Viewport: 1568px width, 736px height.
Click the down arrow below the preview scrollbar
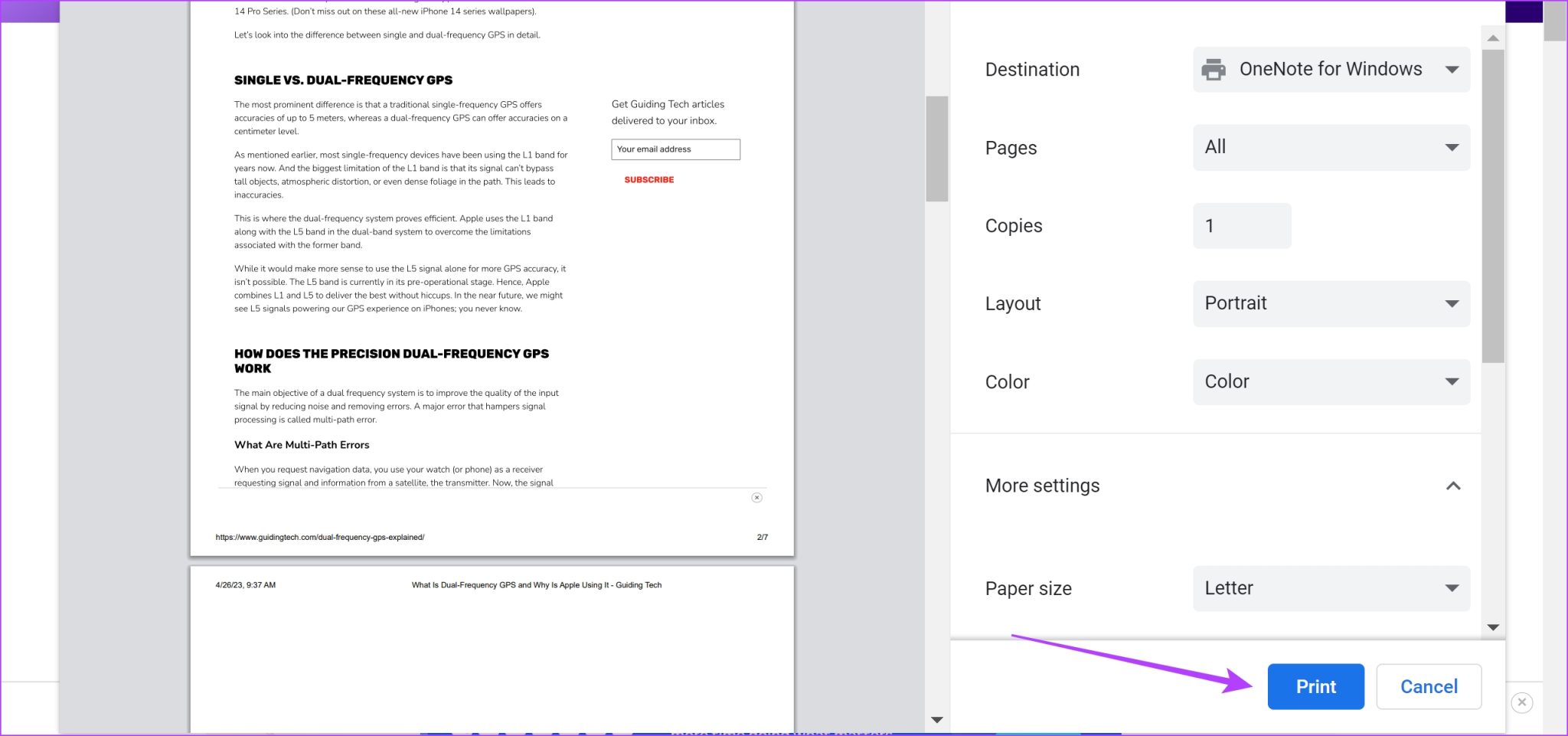[936, 720]
